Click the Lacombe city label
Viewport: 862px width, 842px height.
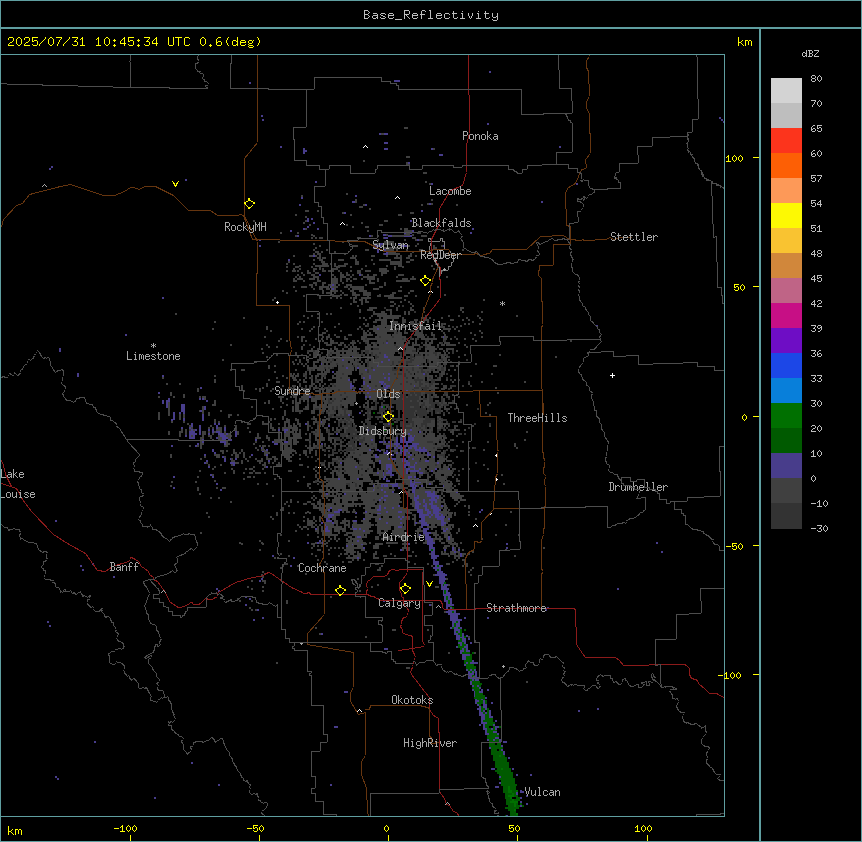tap(450, 191)
